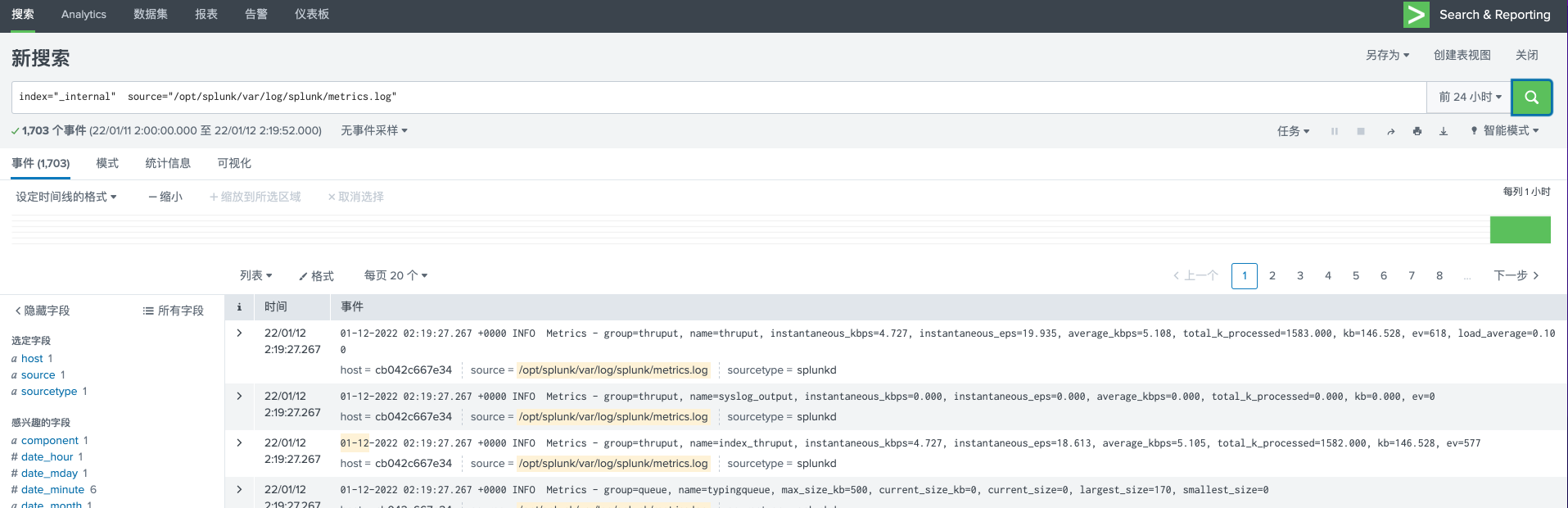Screen dimensions: 1568x508
Task: Open 前 24 小时 time range picker
Action: click(1470, 97)
